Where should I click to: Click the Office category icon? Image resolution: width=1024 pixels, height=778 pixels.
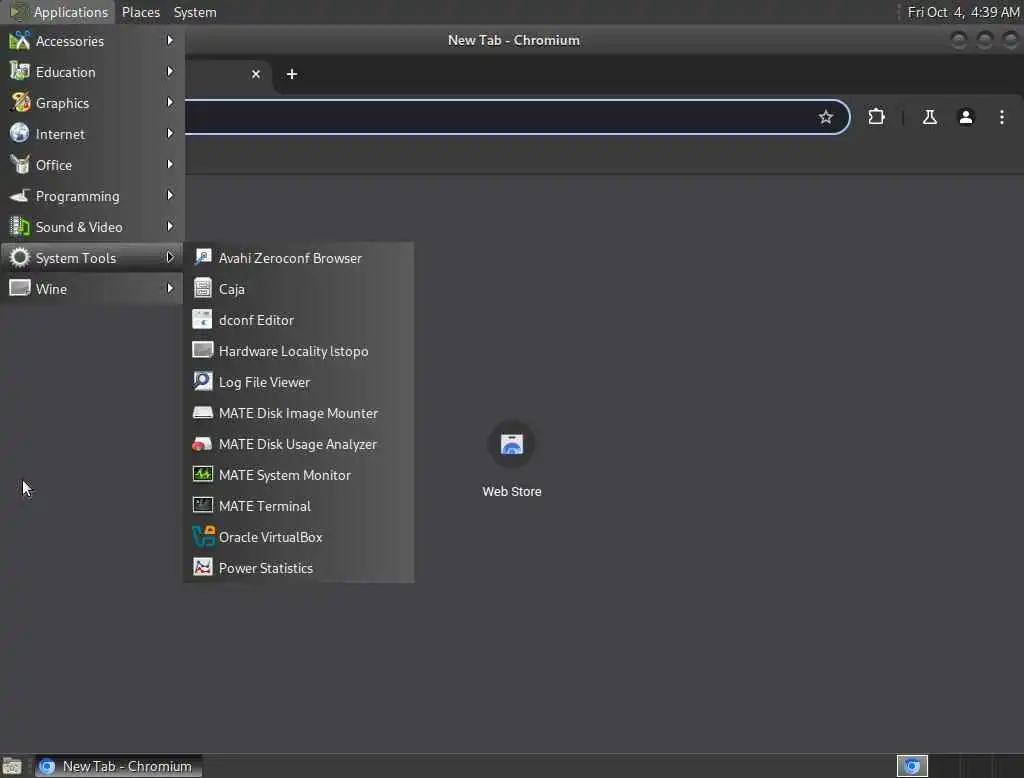20,165
